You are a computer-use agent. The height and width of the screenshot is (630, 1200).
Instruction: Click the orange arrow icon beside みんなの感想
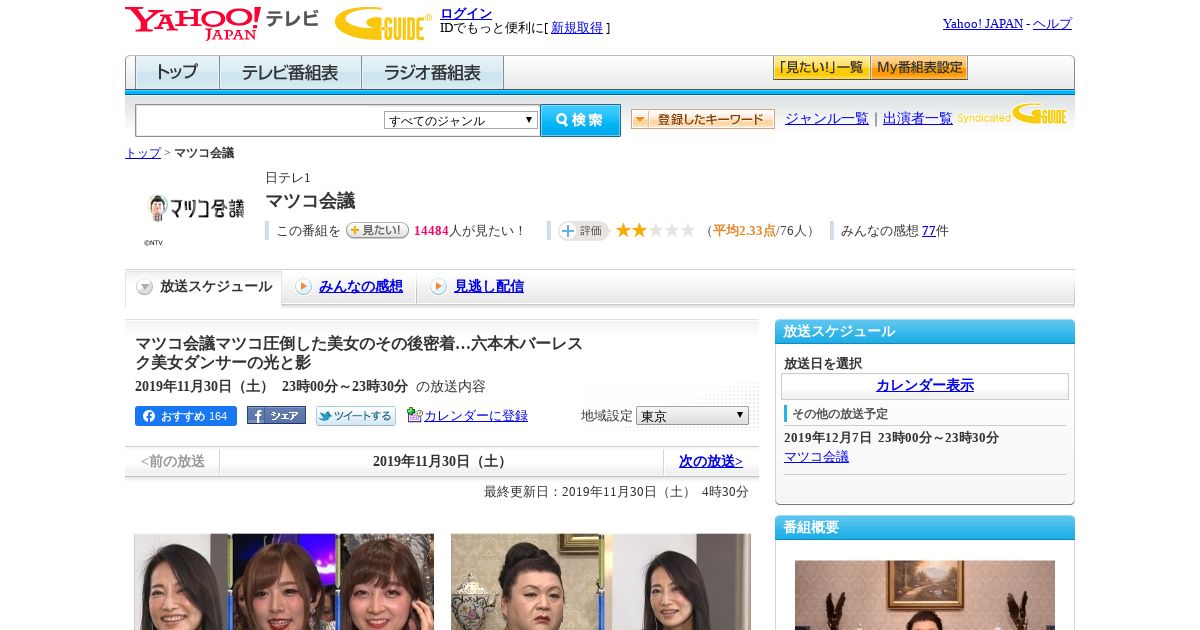[x=303, y=287]
